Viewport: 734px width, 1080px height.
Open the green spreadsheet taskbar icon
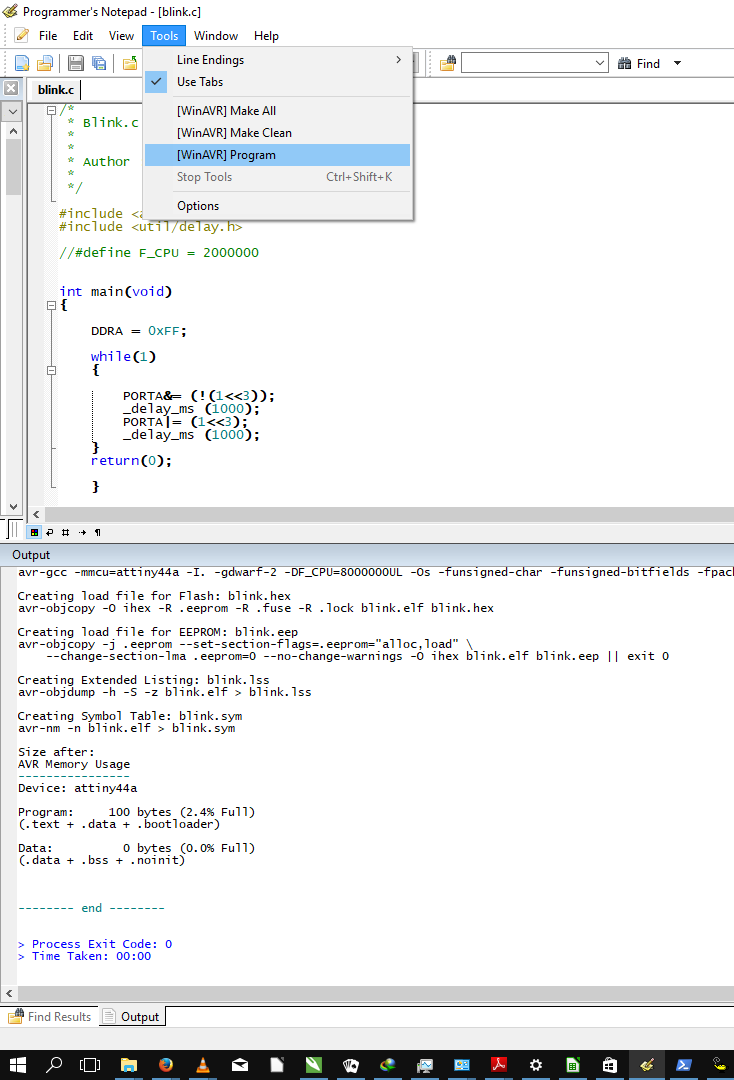[x=573, y=1065]
